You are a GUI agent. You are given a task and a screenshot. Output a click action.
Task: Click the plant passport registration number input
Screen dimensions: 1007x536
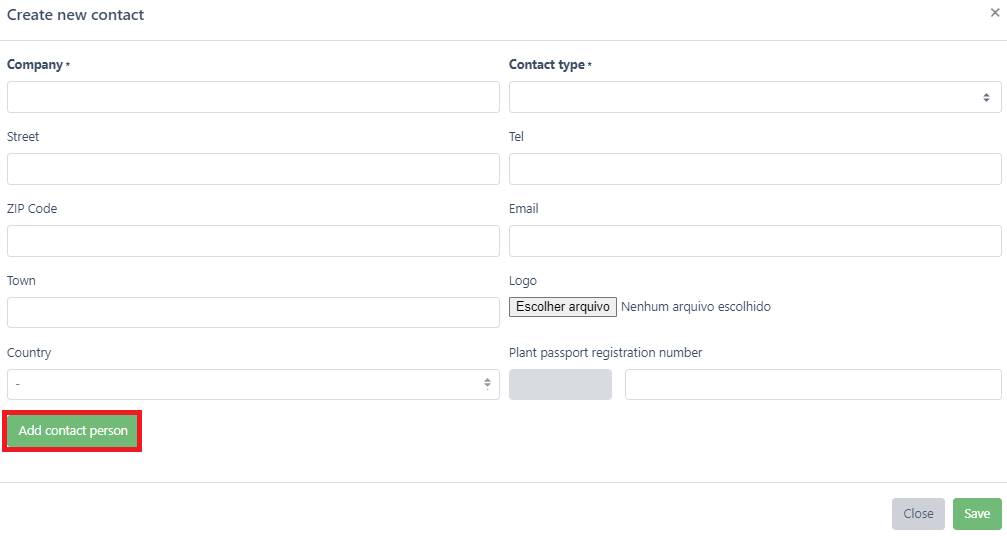click(x=813, y=384)
